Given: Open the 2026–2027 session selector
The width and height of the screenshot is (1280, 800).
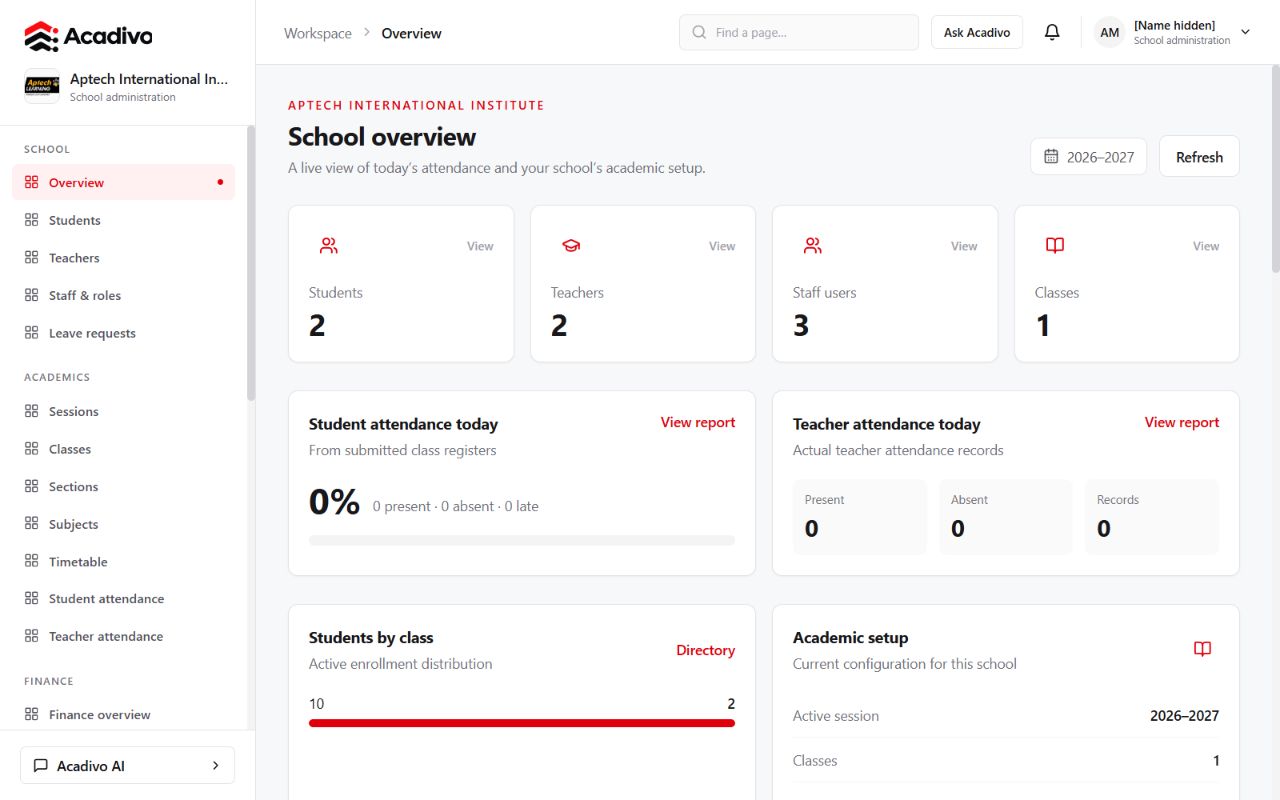Looking at the screenshot, I should coord(1088,157).
